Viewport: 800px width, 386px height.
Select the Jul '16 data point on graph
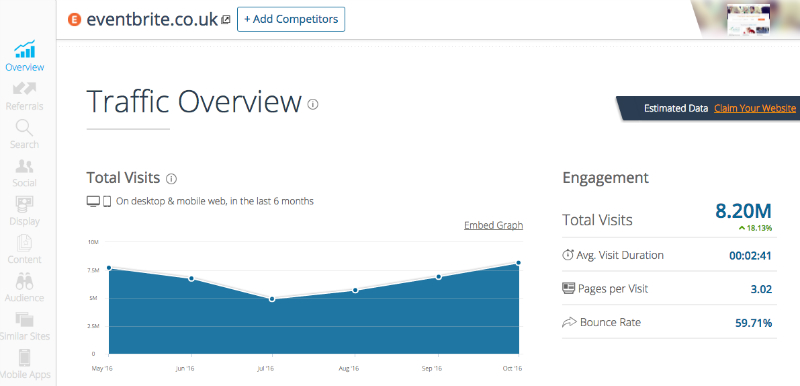point(272,299)
